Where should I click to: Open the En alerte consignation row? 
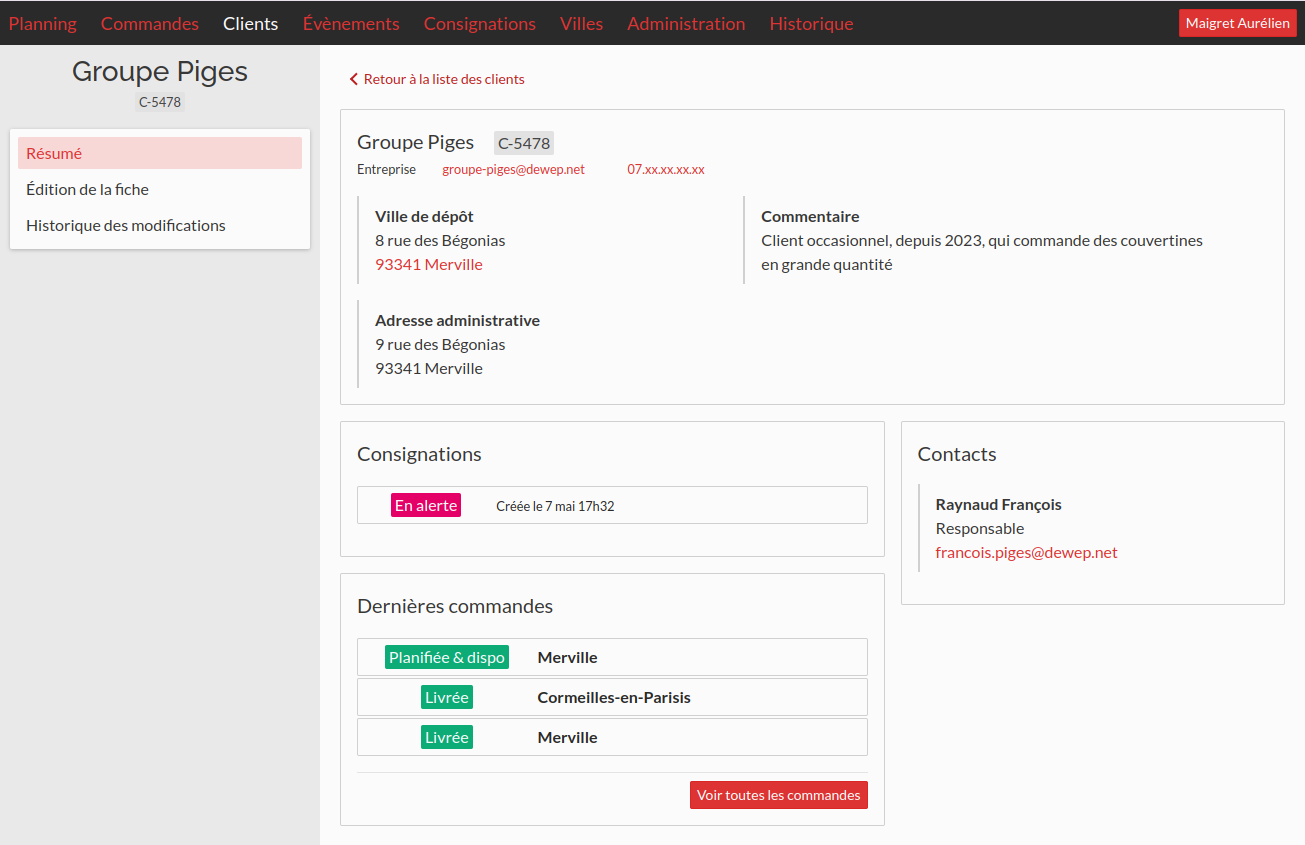612,505
